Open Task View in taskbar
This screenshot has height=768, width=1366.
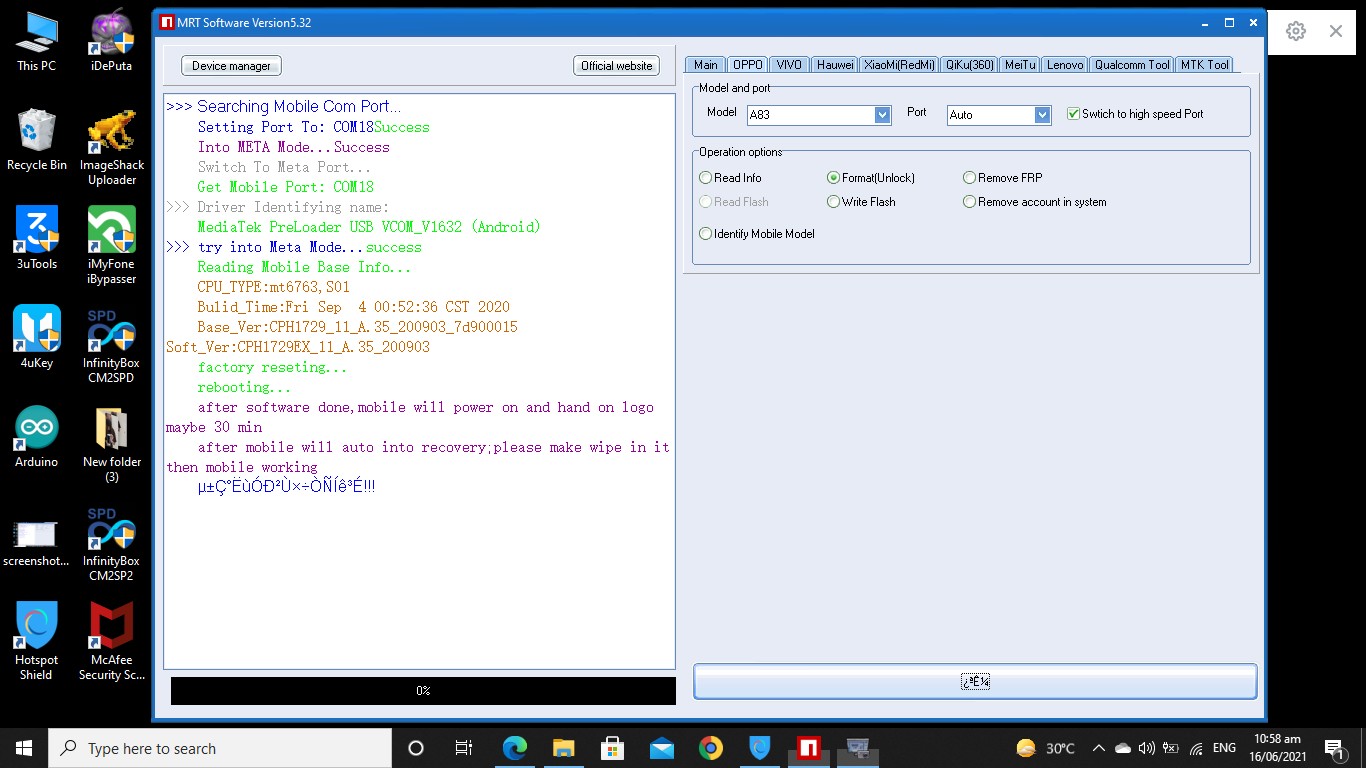[464, 748]
